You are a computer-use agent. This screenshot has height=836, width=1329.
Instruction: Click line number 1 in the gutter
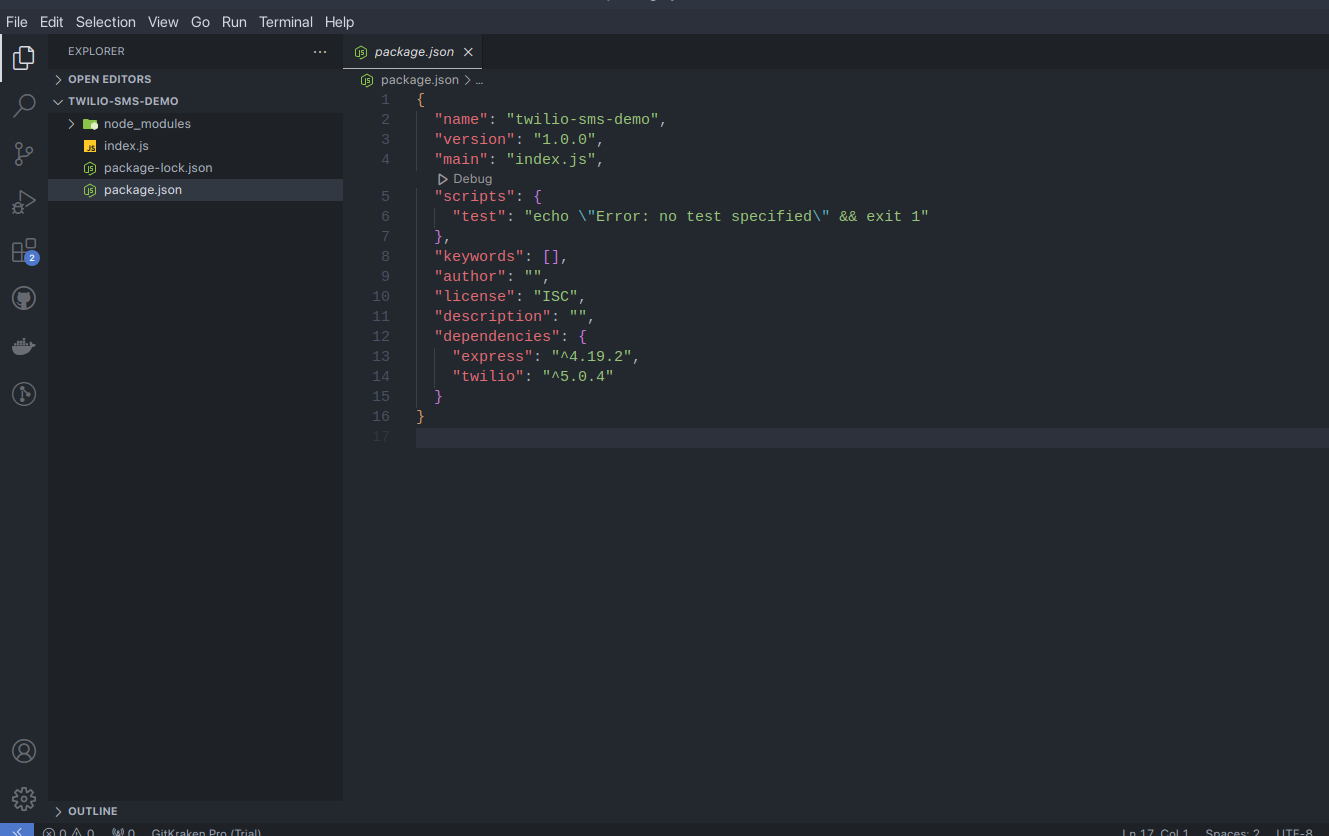coord(385,99)
